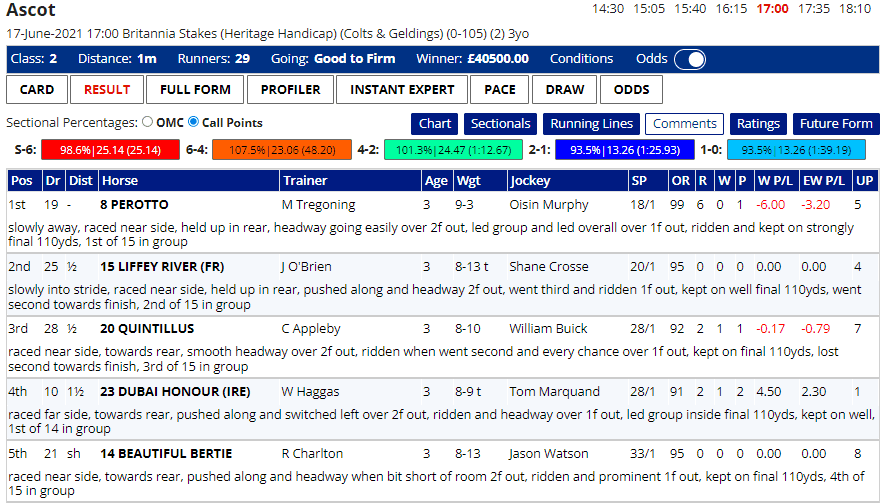Open the CARD tab
Screen dimensions: 881x503
(x=37, y=90)
